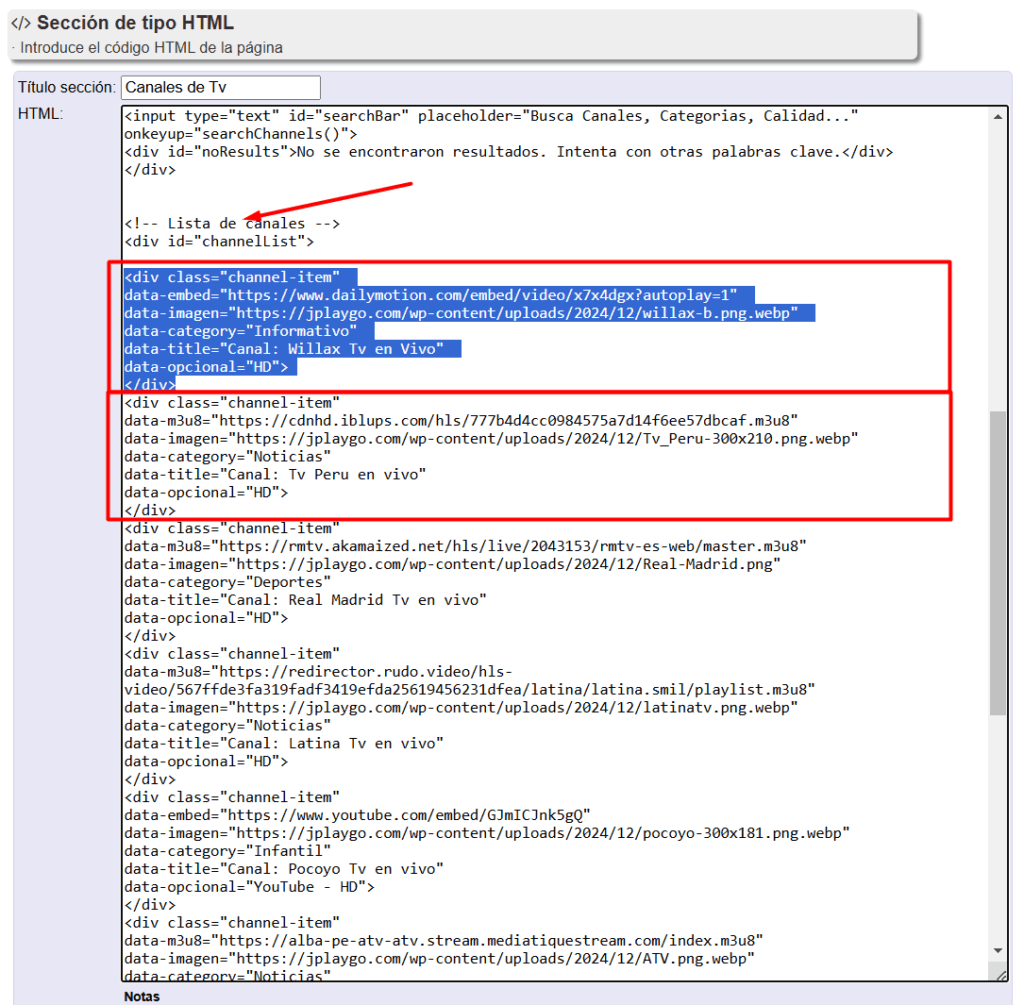The width and height of the screenshot is (1024, 1005).
Task: Click data-category="Infantil" line
Action: tap(227, 852)
